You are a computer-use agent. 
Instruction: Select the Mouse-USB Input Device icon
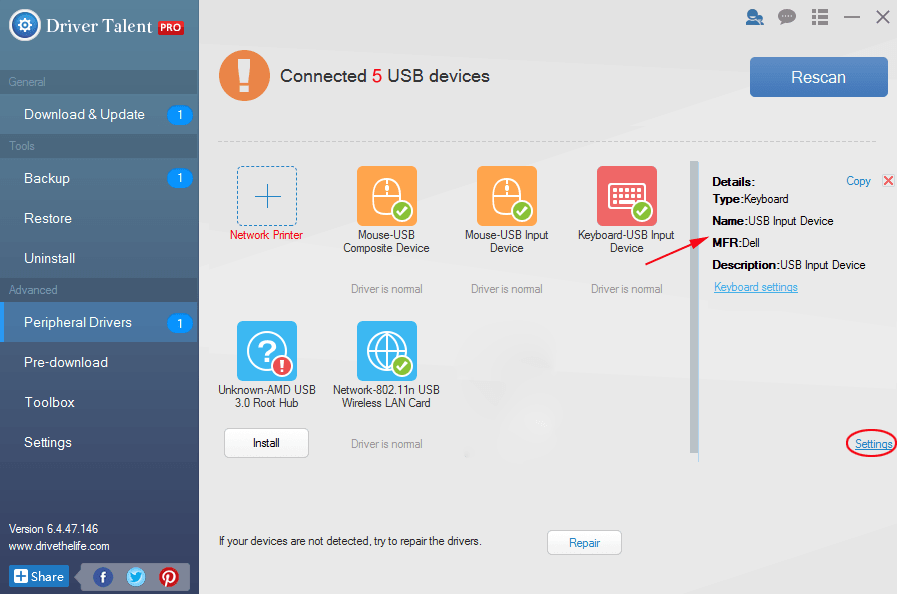tap(507, 196)
